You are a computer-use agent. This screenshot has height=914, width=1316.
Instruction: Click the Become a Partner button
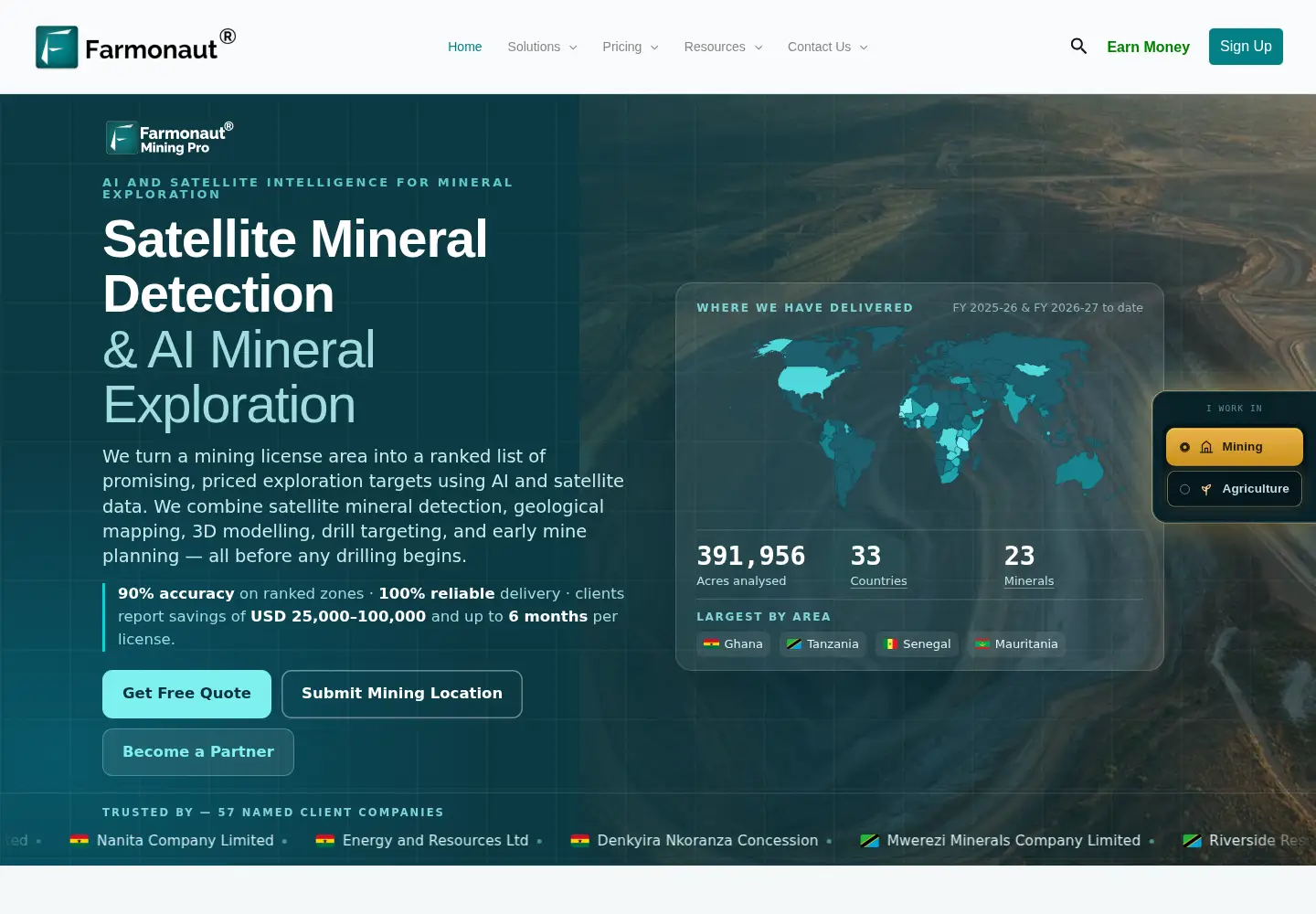[198, 752]
